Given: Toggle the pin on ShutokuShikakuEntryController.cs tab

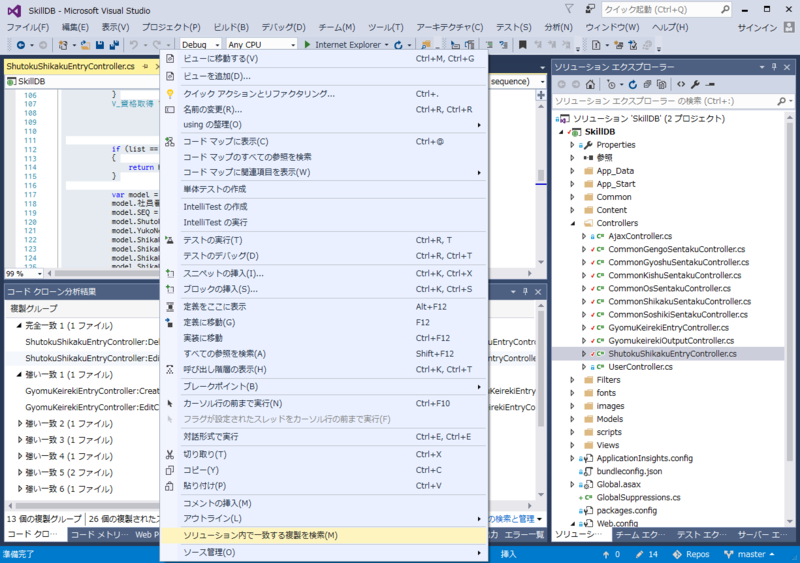Looking at the screenshot, I should click(145, 66).
